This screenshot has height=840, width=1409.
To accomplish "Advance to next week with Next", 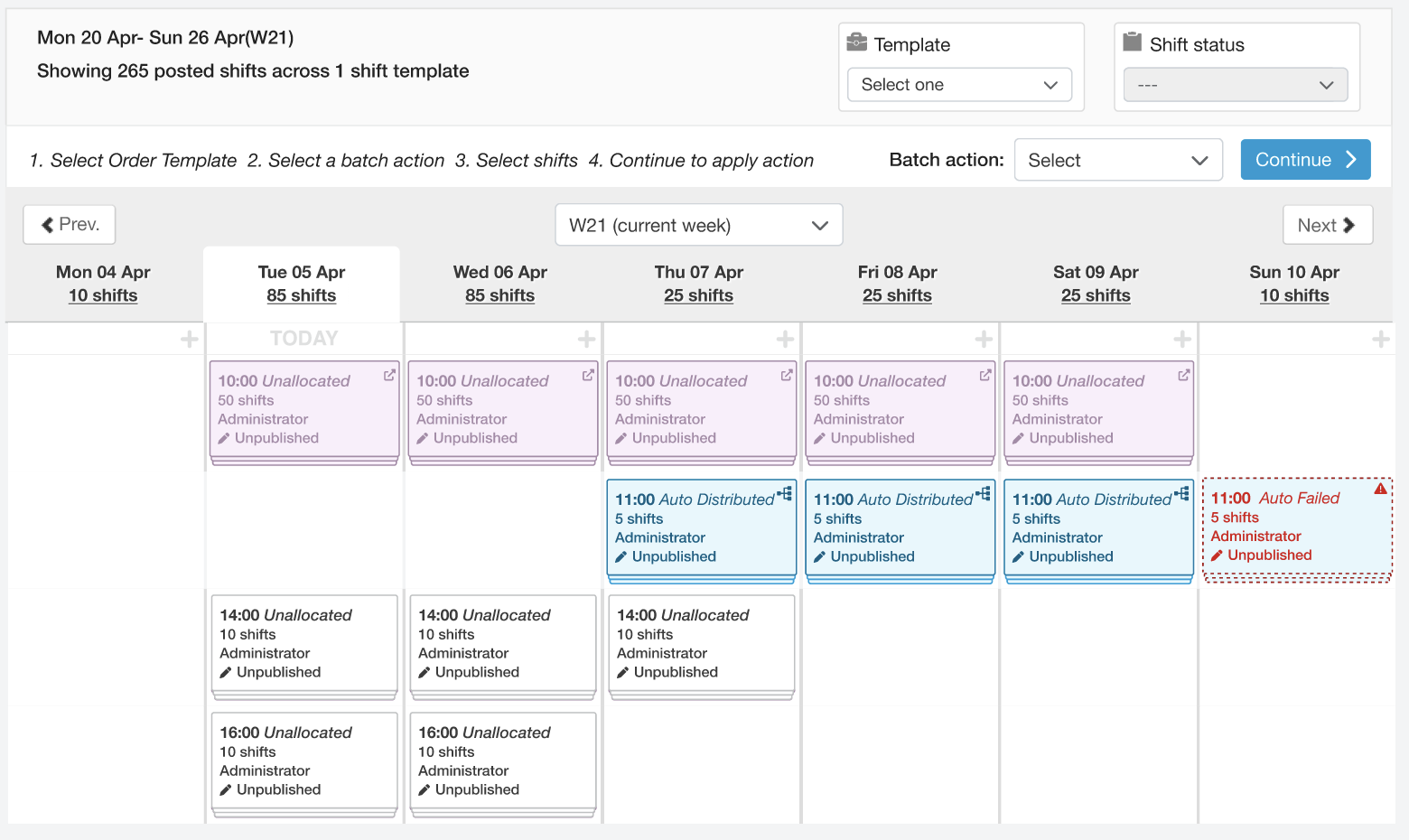I will [x=1327, y=225].
